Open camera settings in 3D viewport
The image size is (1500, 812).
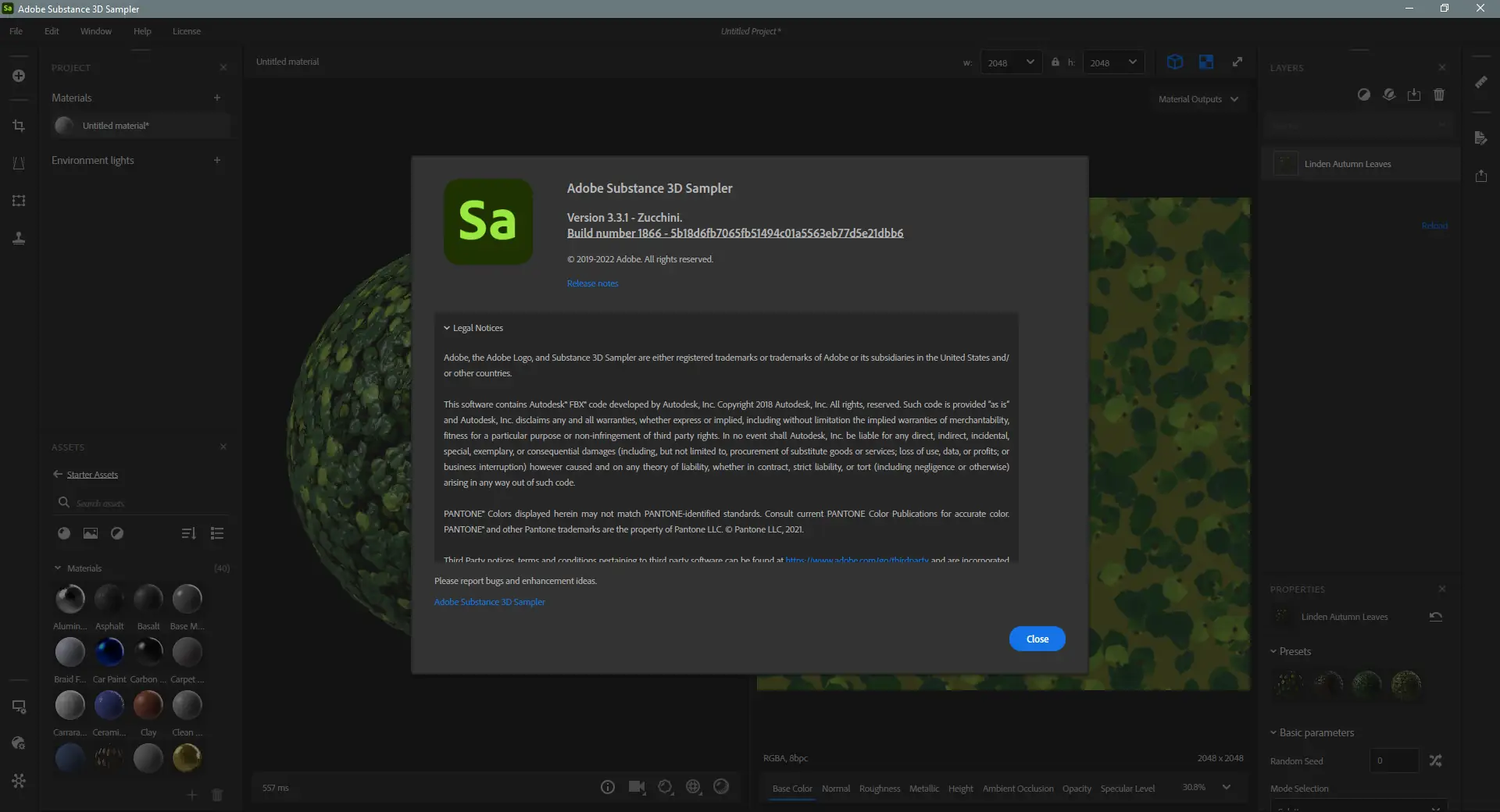pos(637,787)
